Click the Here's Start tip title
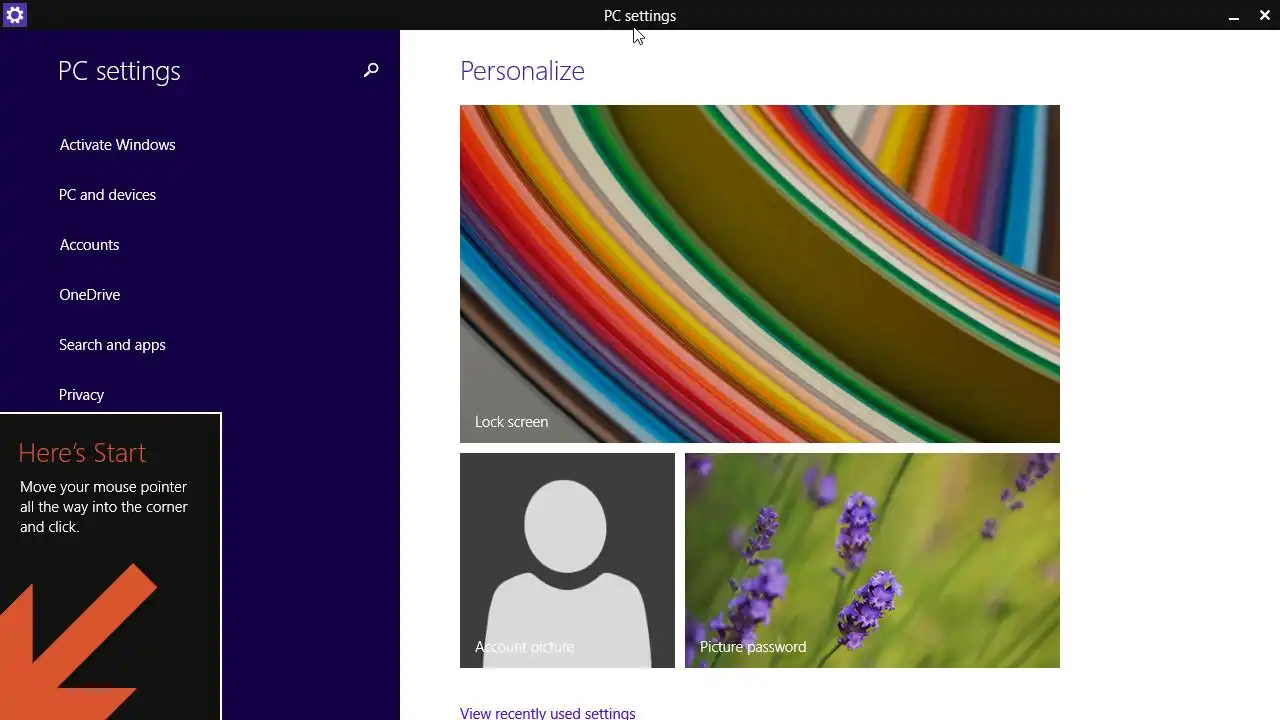 [x=82, y=453]
